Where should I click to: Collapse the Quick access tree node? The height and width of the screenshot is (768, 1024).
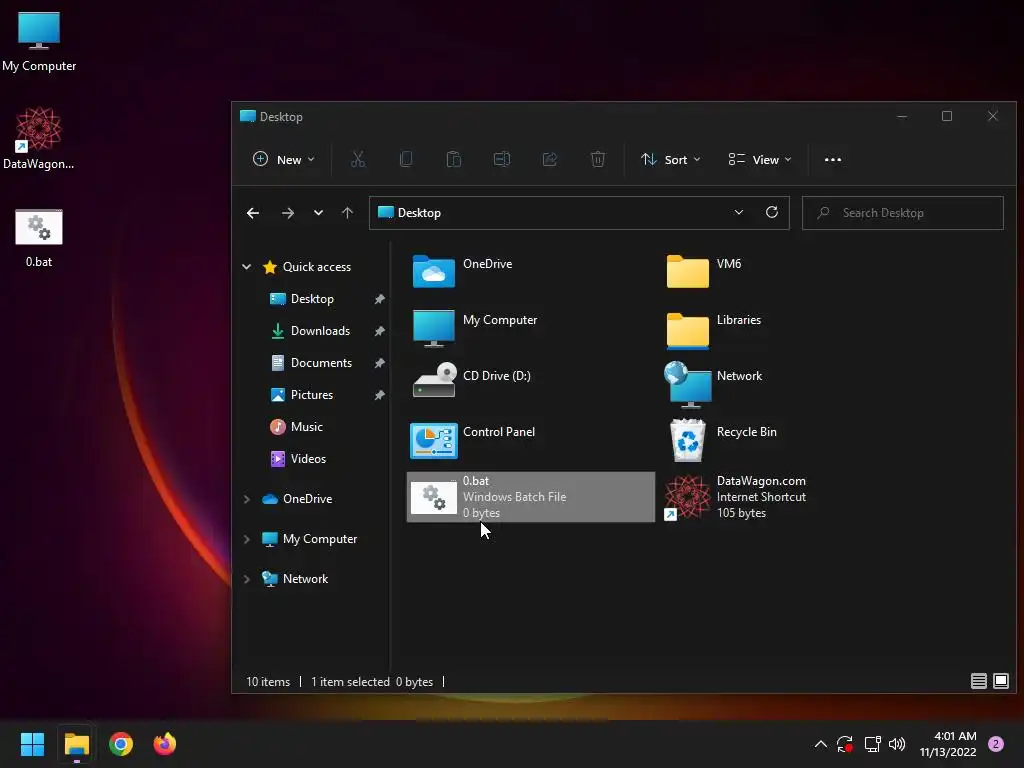[x=247, y=266]
